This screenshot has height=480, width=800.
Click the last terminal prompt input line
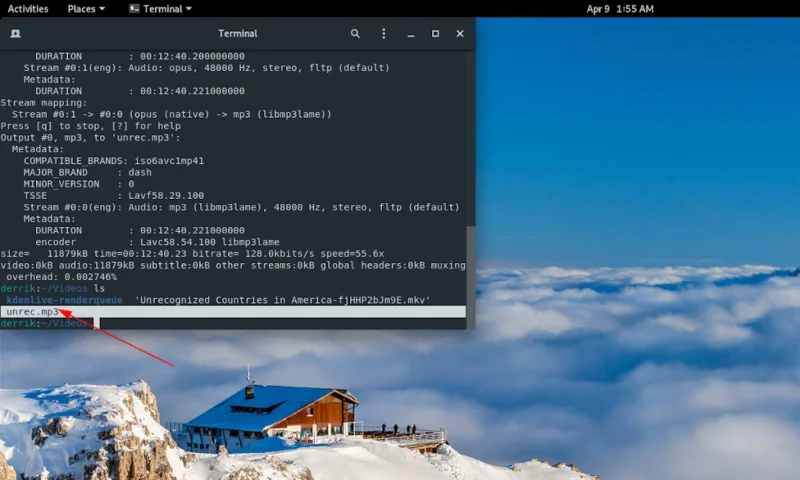[x=233, y=323]
